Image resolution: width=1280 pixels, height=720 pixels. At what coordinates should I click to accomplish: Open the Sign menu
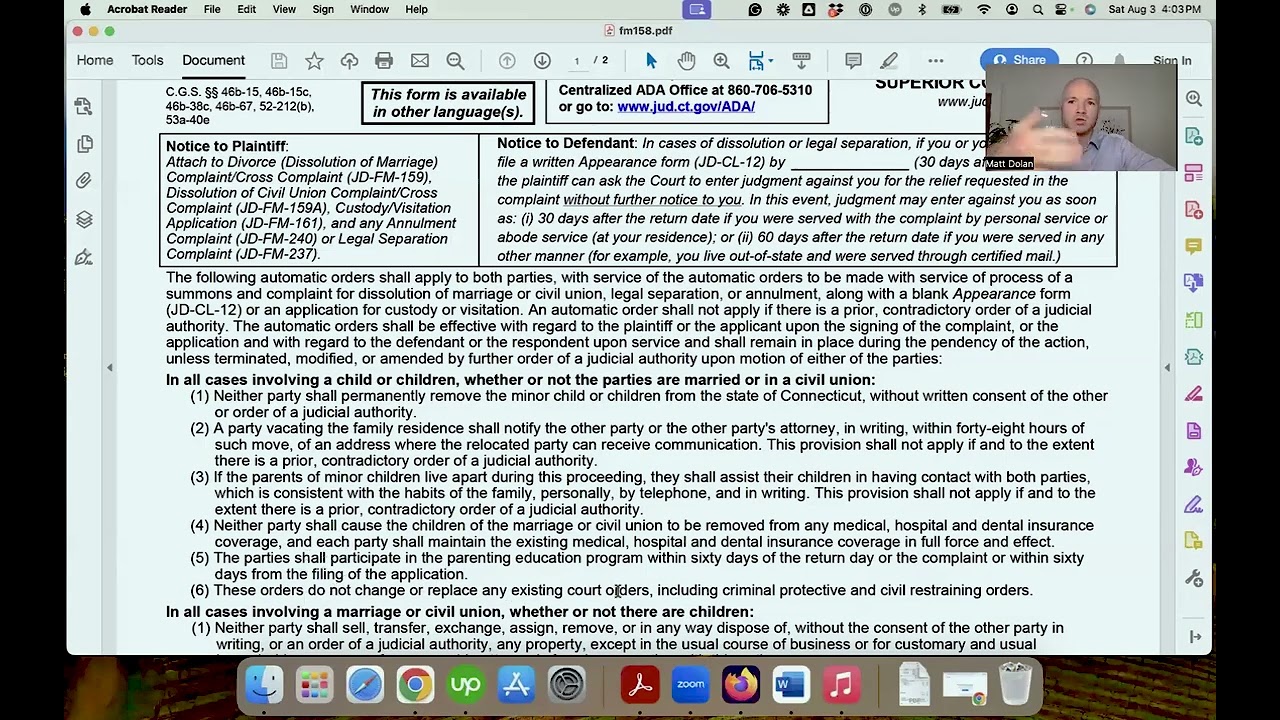(x=323, y=9)
